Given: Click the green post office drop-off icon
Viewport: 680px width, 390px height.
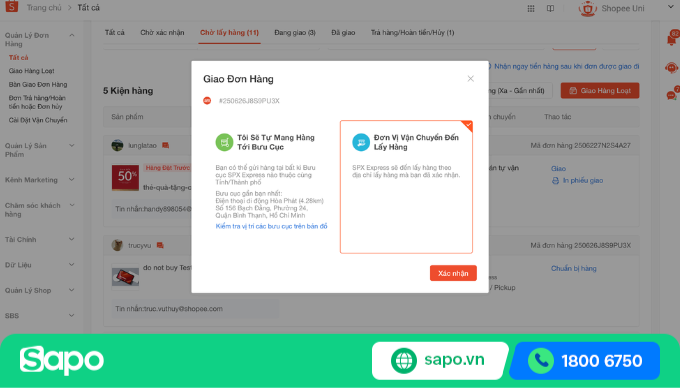Looking at the screenshot, I should tap(224, 142).
